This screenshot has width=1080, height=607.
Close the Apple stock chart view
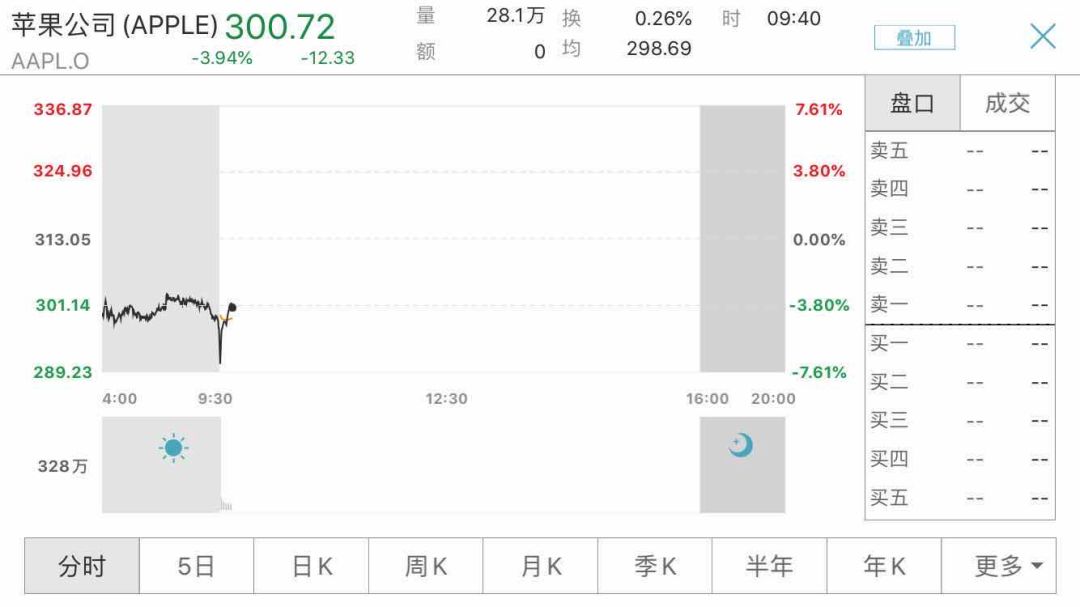(x=1042, y=36)
